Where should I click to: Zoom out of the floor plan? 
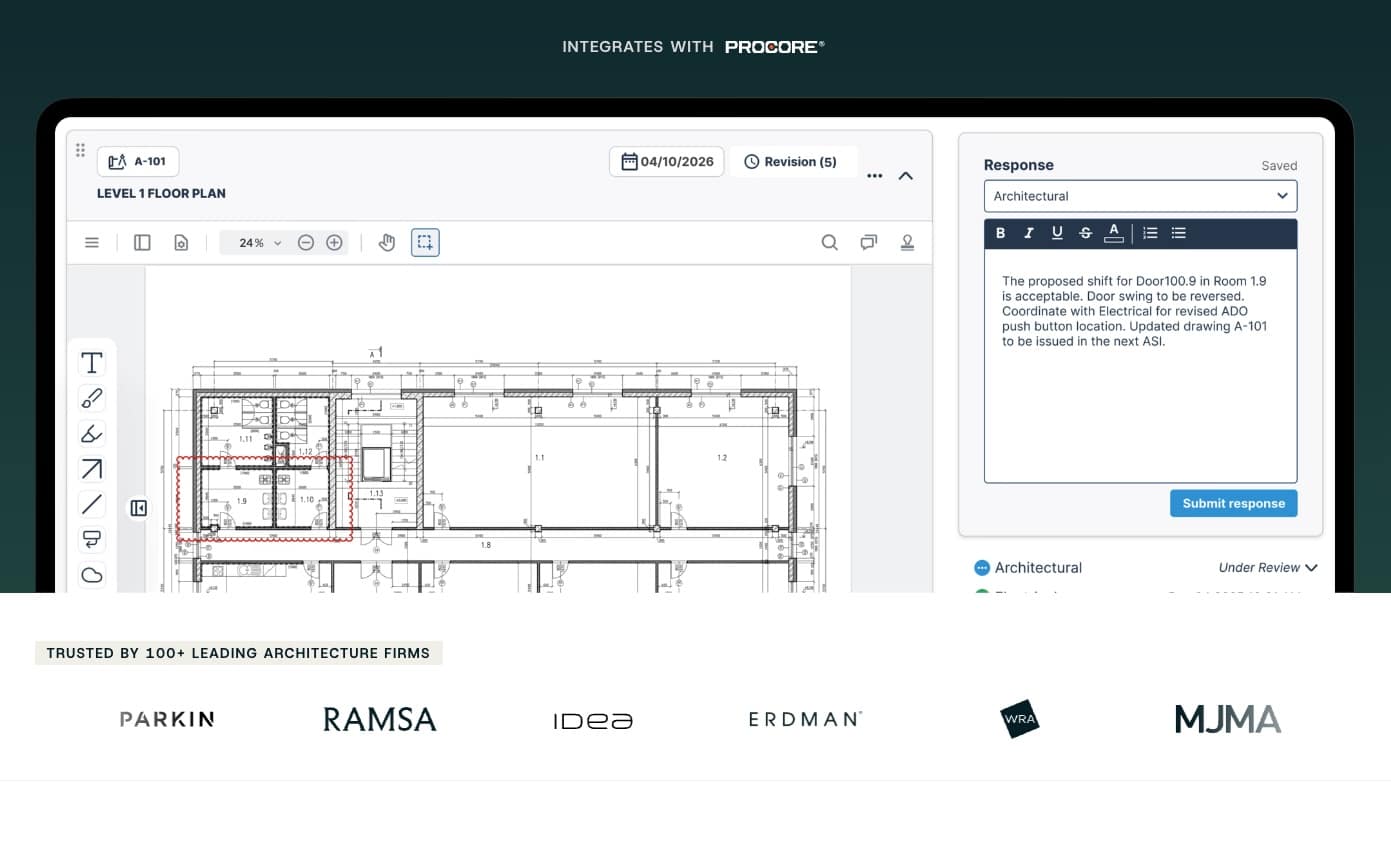point(306,242)
